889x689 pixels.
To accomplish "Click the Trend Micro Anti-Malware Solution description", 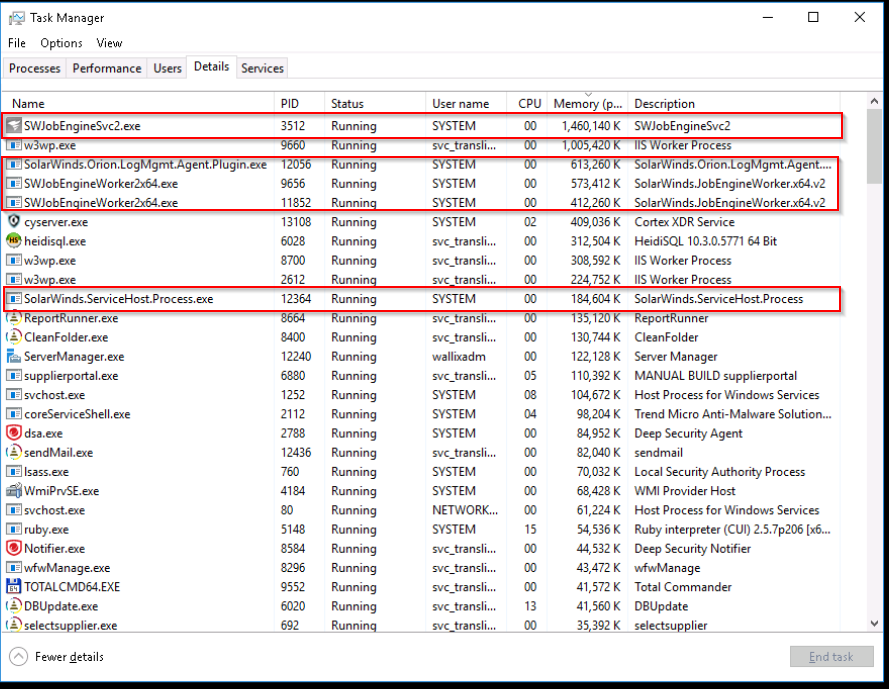I will [733, 414].
